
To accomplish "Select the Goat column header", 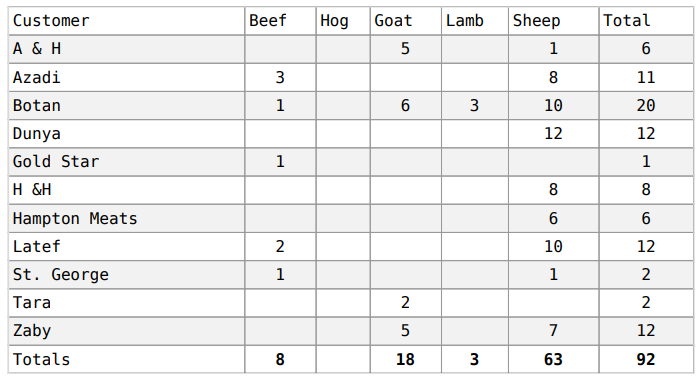I will [405, 21].
